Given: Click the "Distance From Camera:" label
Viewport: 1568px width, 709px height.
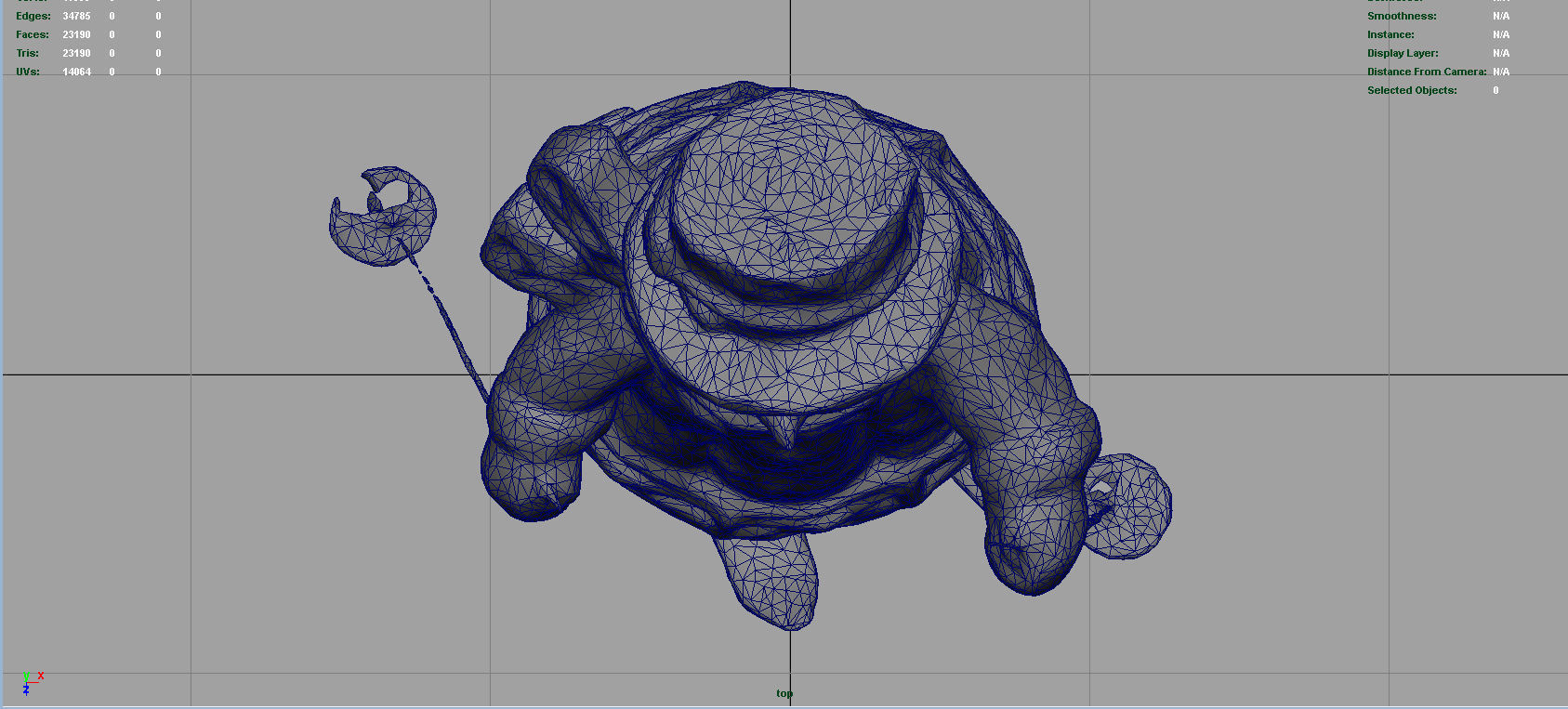Looking at the screenshot, I should (x=1427, y=72).
